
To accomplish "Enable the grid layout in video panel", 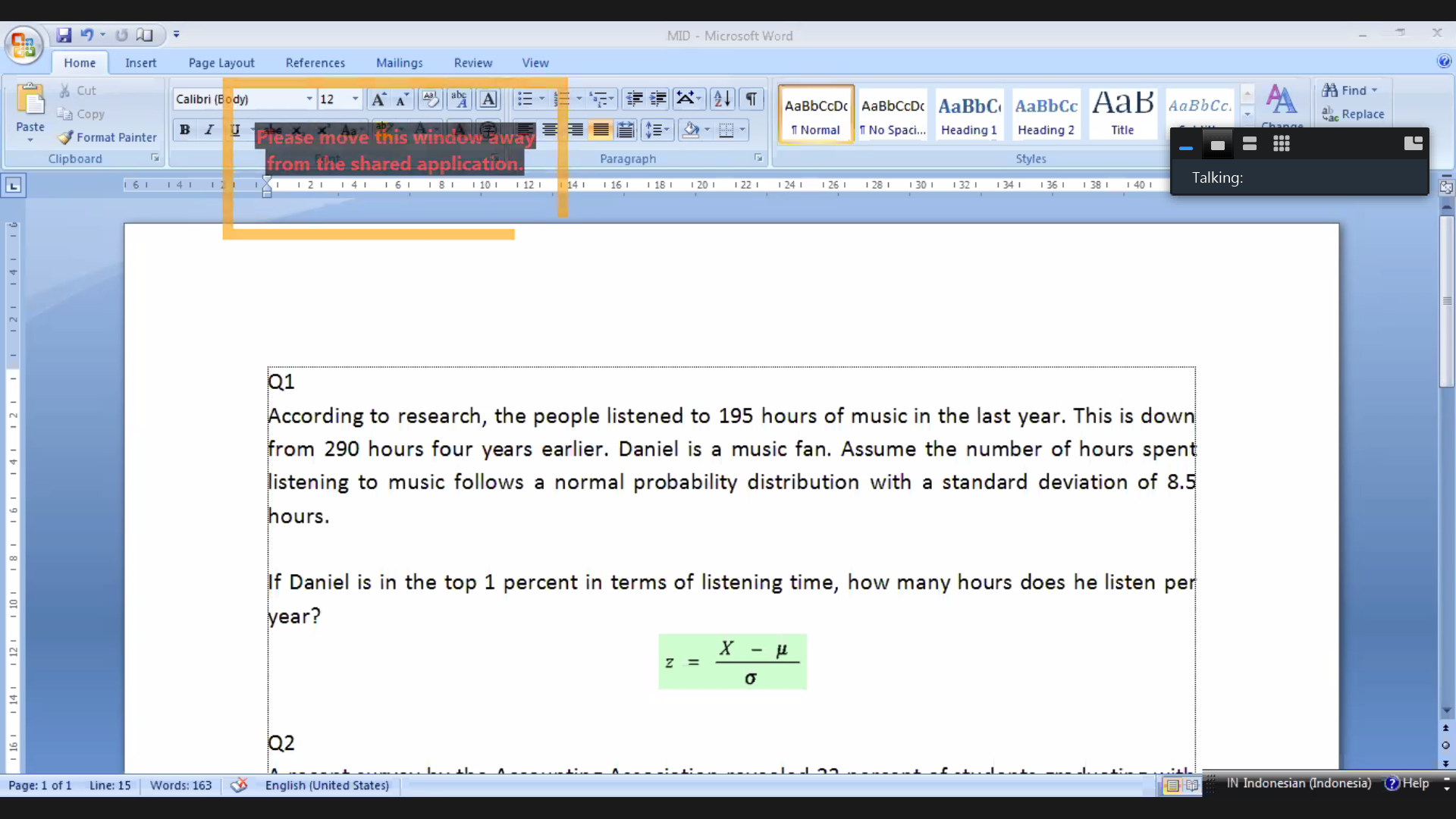I will click(1281, 143).
